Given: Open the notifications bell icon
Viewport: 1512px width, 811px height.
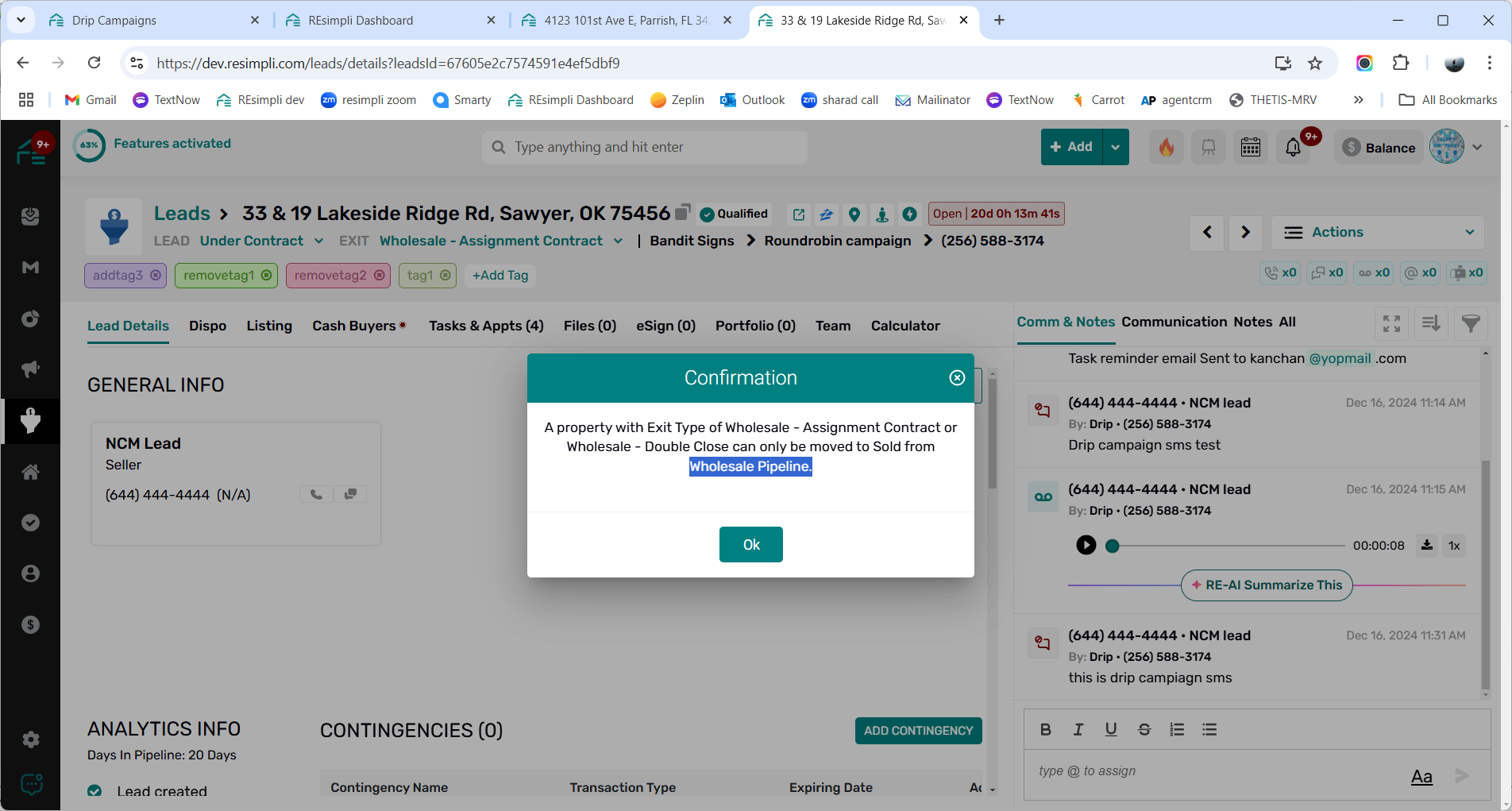Looking at the screenshot, I should click(1293, 147).
